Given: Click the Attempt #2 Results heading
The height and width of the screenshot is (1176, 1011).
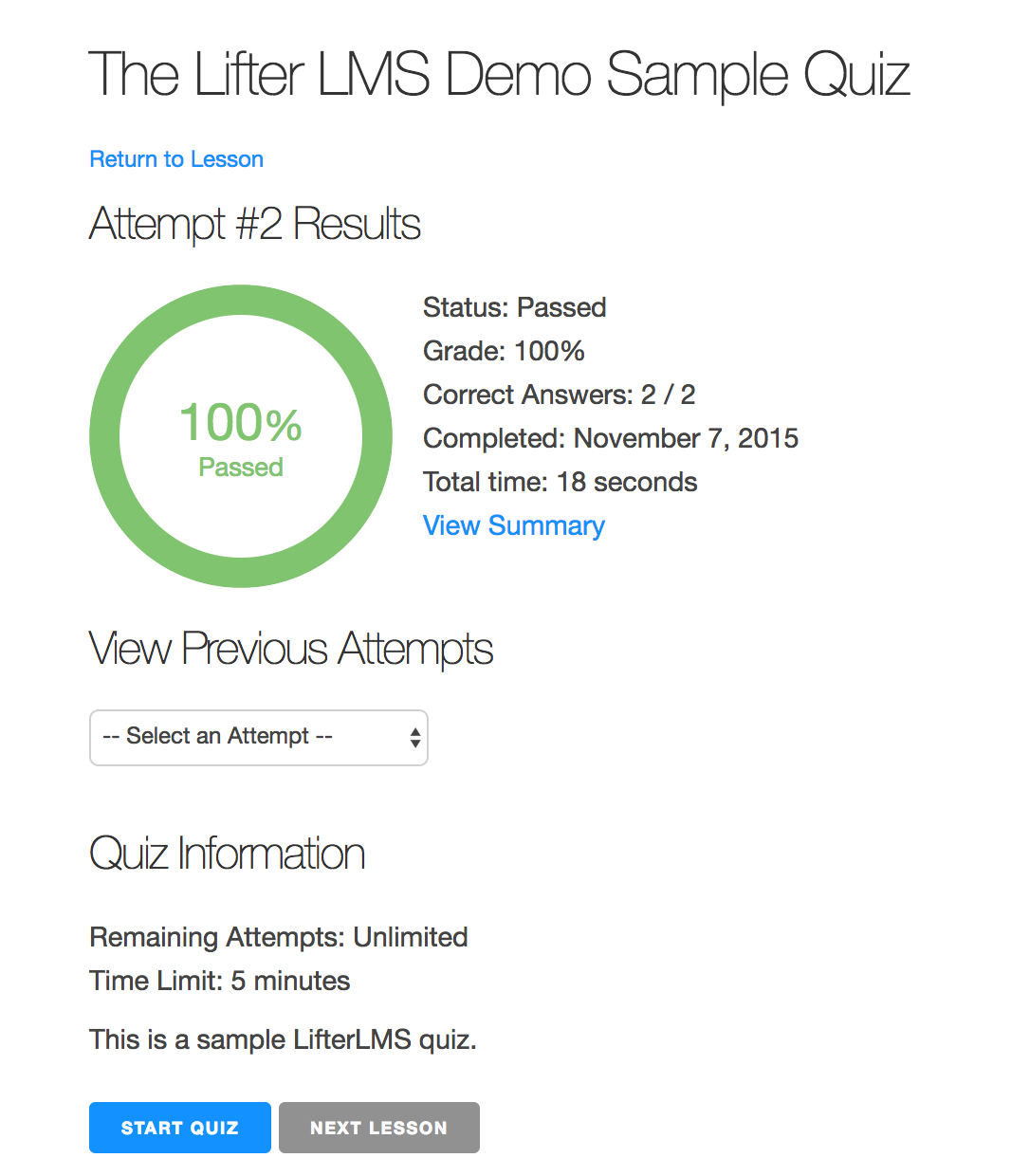Looking at the screenshot, I should point(255,225).
